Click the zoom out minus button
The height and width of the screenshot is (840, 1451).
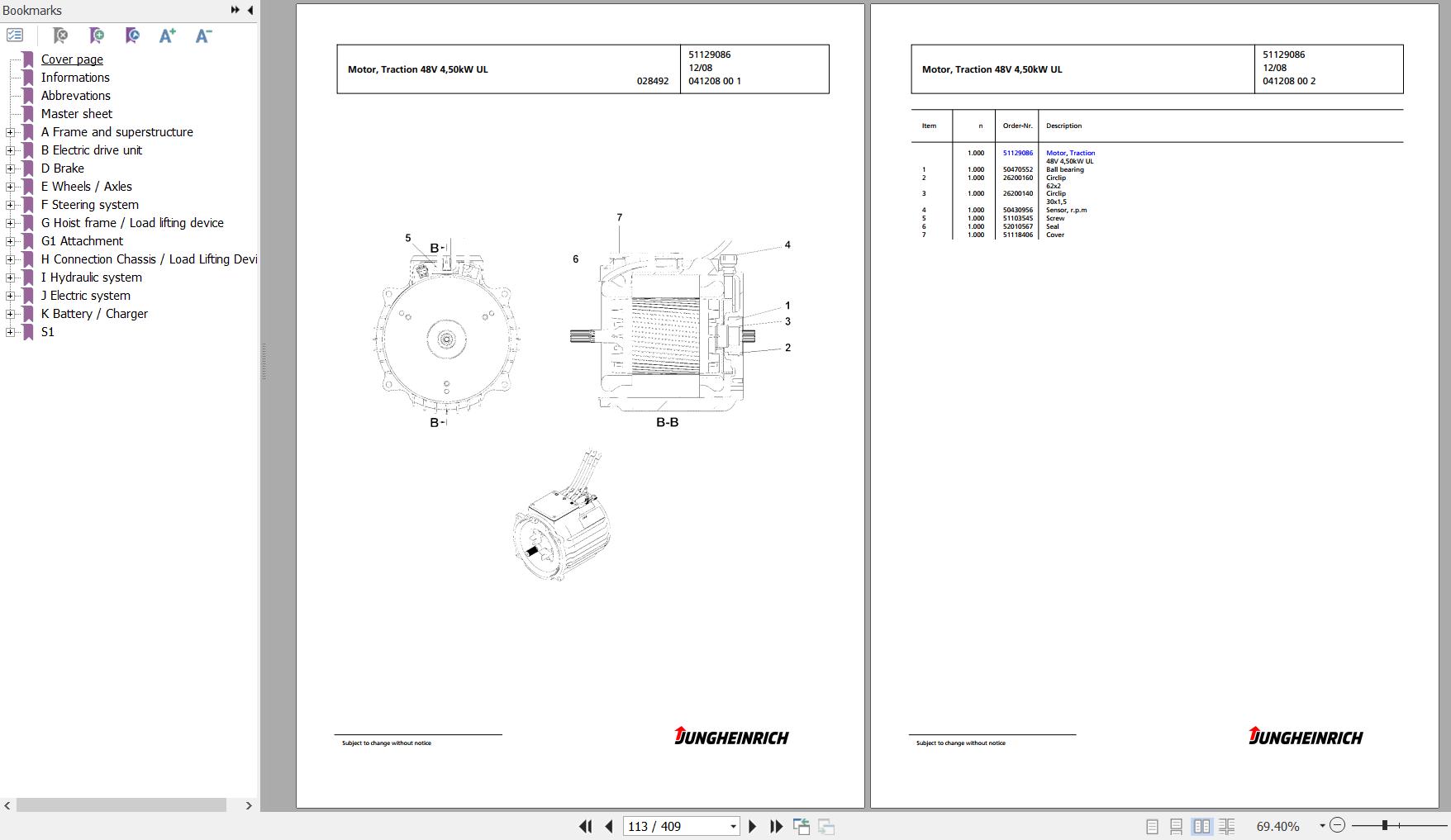tap(1338, 825)
